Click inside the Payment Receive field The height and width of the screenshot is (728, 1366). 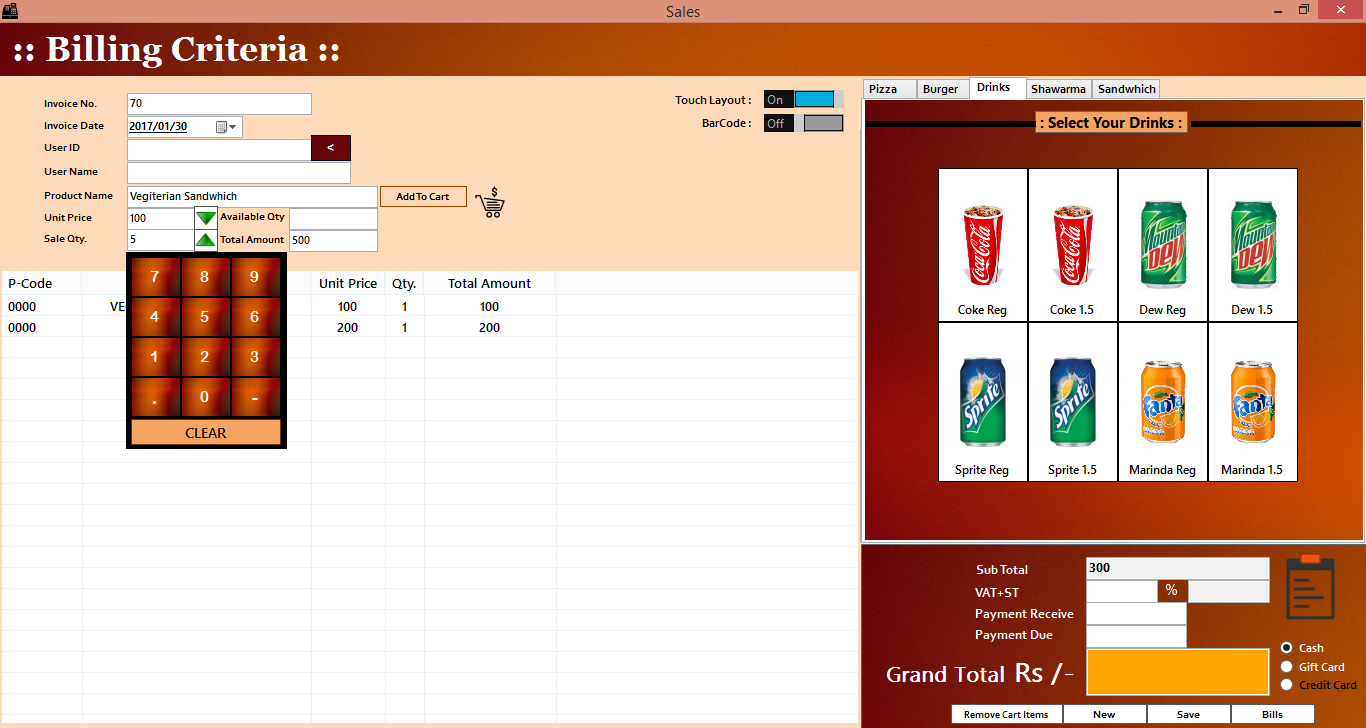click(x=1136, y=613)
